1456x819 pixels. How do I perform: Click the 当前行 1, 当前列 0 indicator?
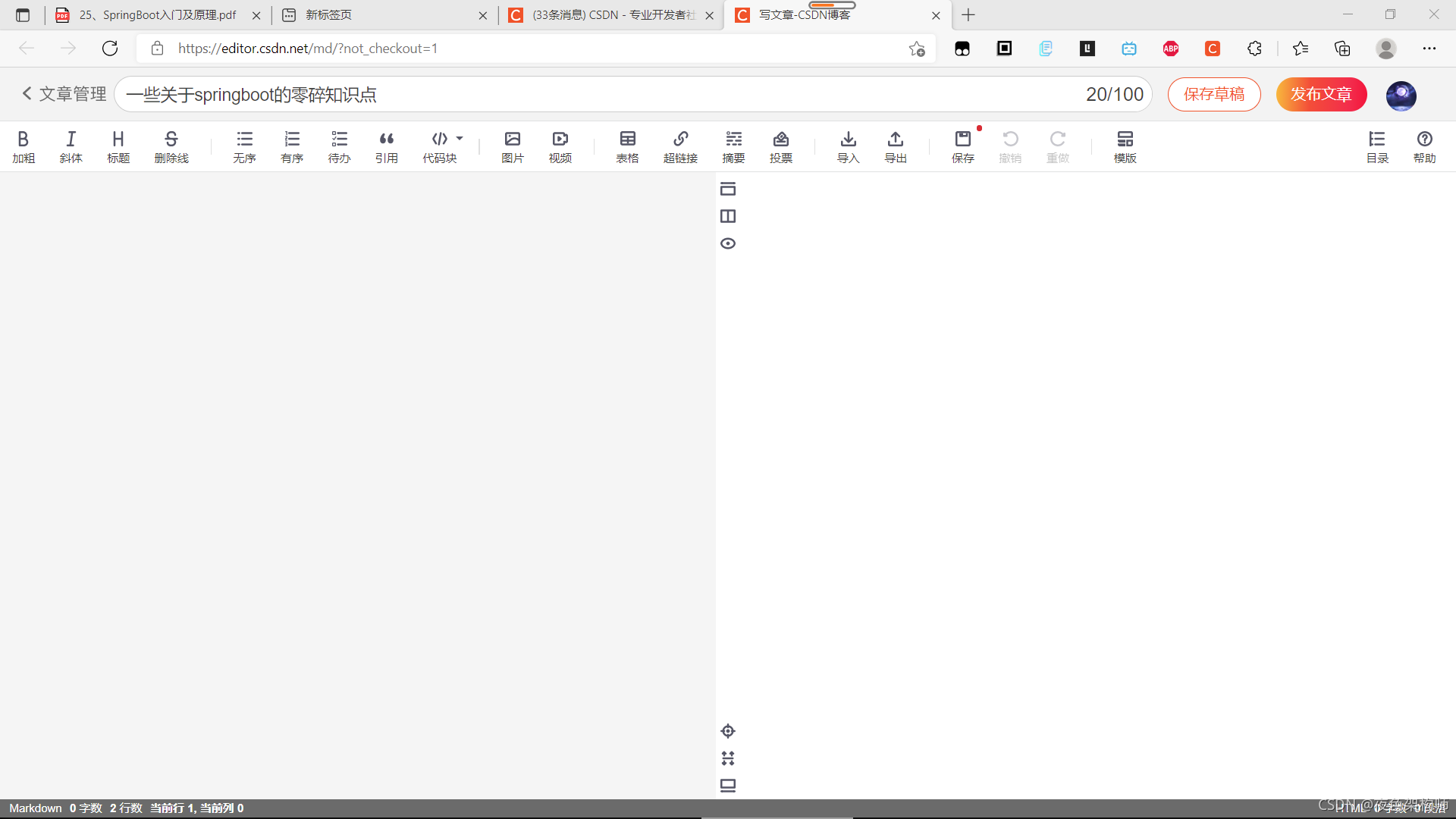pyautogui.click(x=197, y=808)
